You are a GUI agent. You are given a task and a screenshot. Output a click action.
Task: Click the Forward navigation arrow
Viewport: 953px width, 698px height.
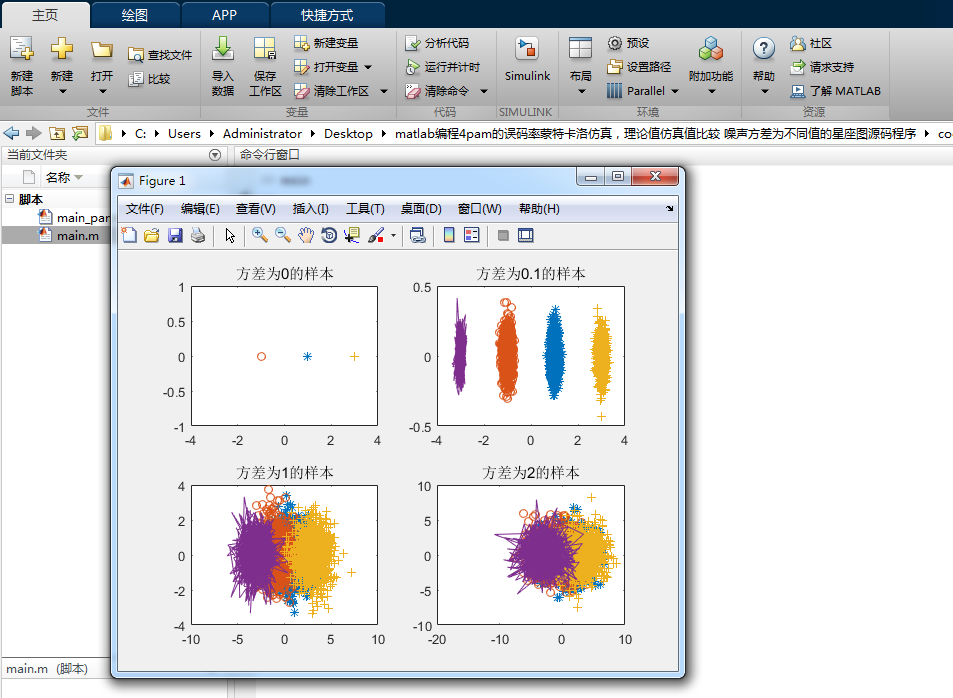point(33,133)
